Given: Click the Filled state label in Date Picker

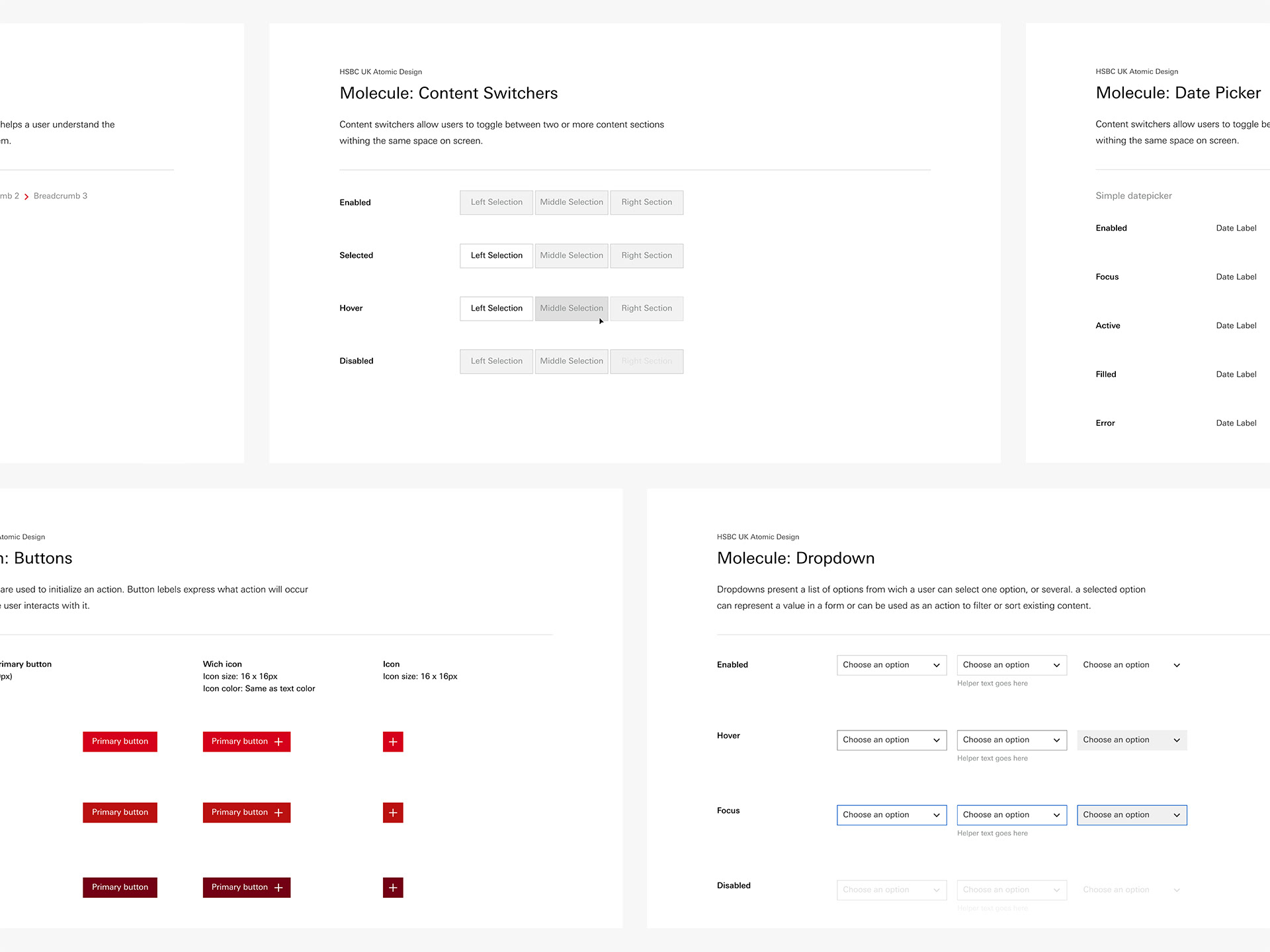Looking at the screenshot, I should point(1106,374).
